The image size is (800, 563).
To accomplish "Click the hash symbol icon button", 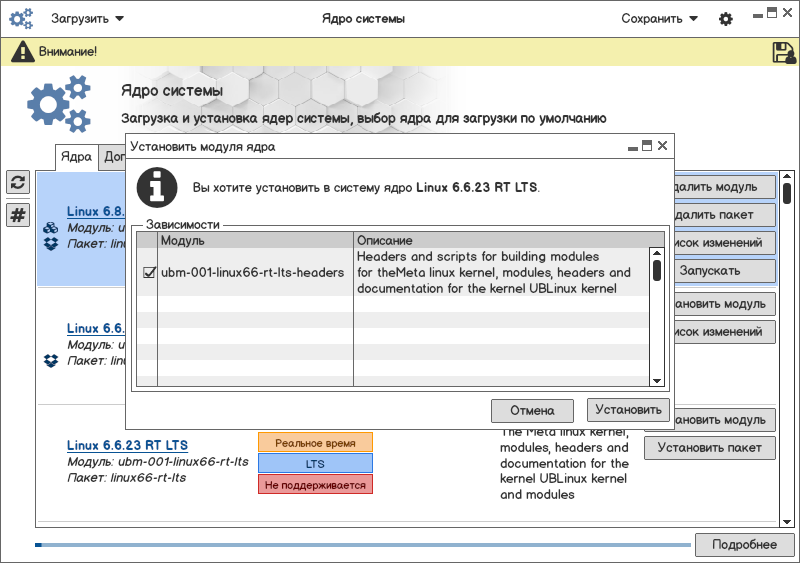I will (18, 214).
